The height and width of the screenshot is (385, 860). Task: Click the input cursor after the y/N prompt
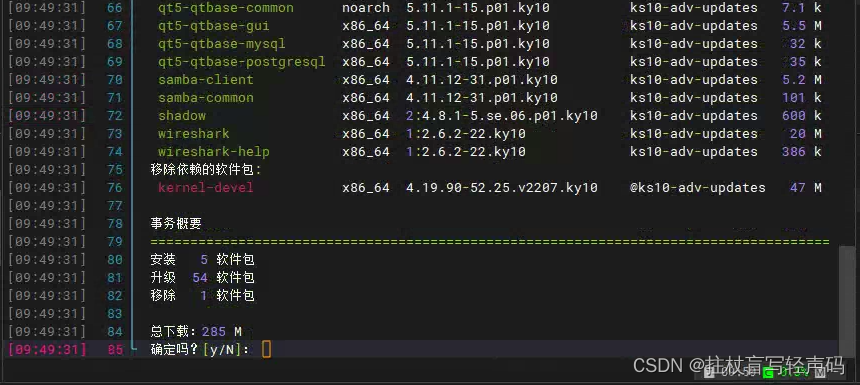(x=266, y=349)
